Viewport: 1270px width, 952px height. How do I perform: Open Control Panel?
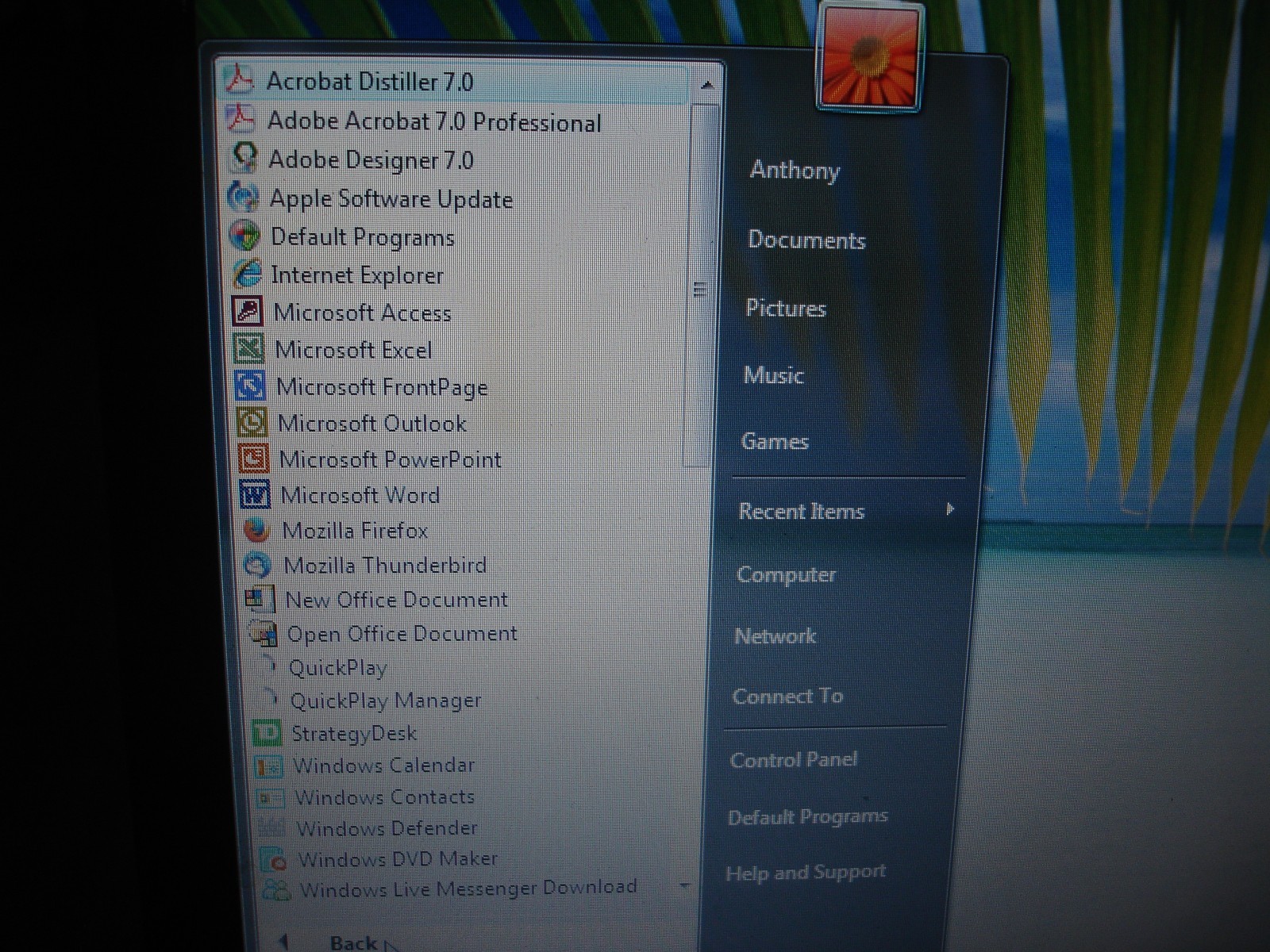tap(794, 759)
